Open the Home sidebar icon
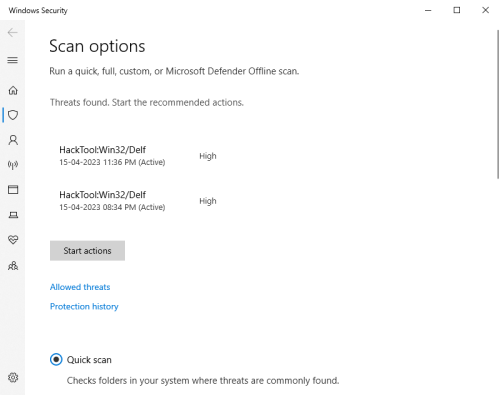 click(13, 90)
